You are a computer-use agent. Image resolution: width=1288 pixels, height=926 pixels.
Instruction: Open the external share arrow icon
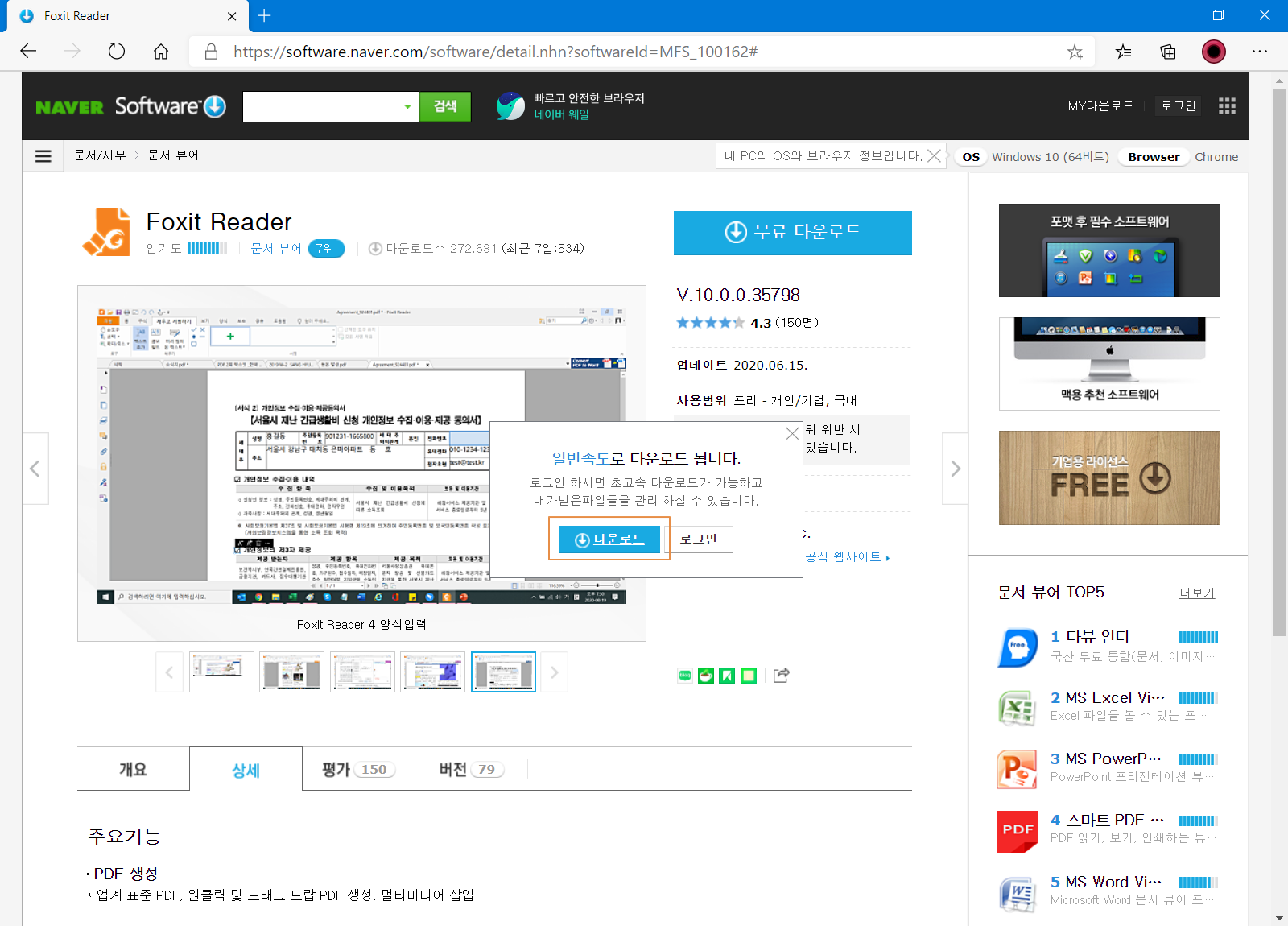[781, 675]
